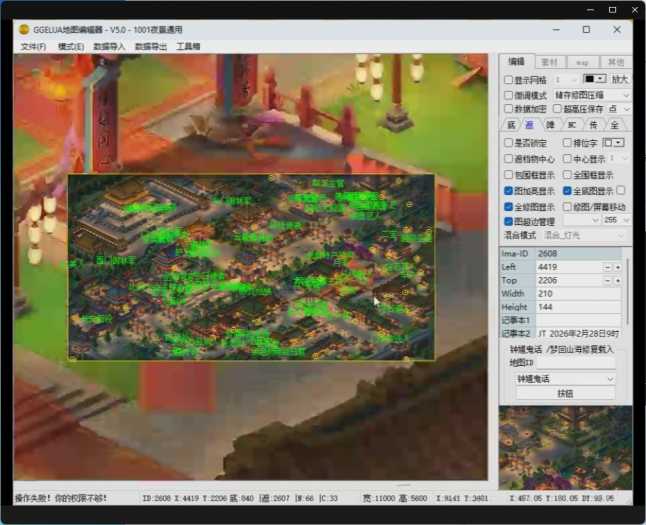646x525 pixels.
Task: Open the 数据导入 menu
Action: click(109, 47)
